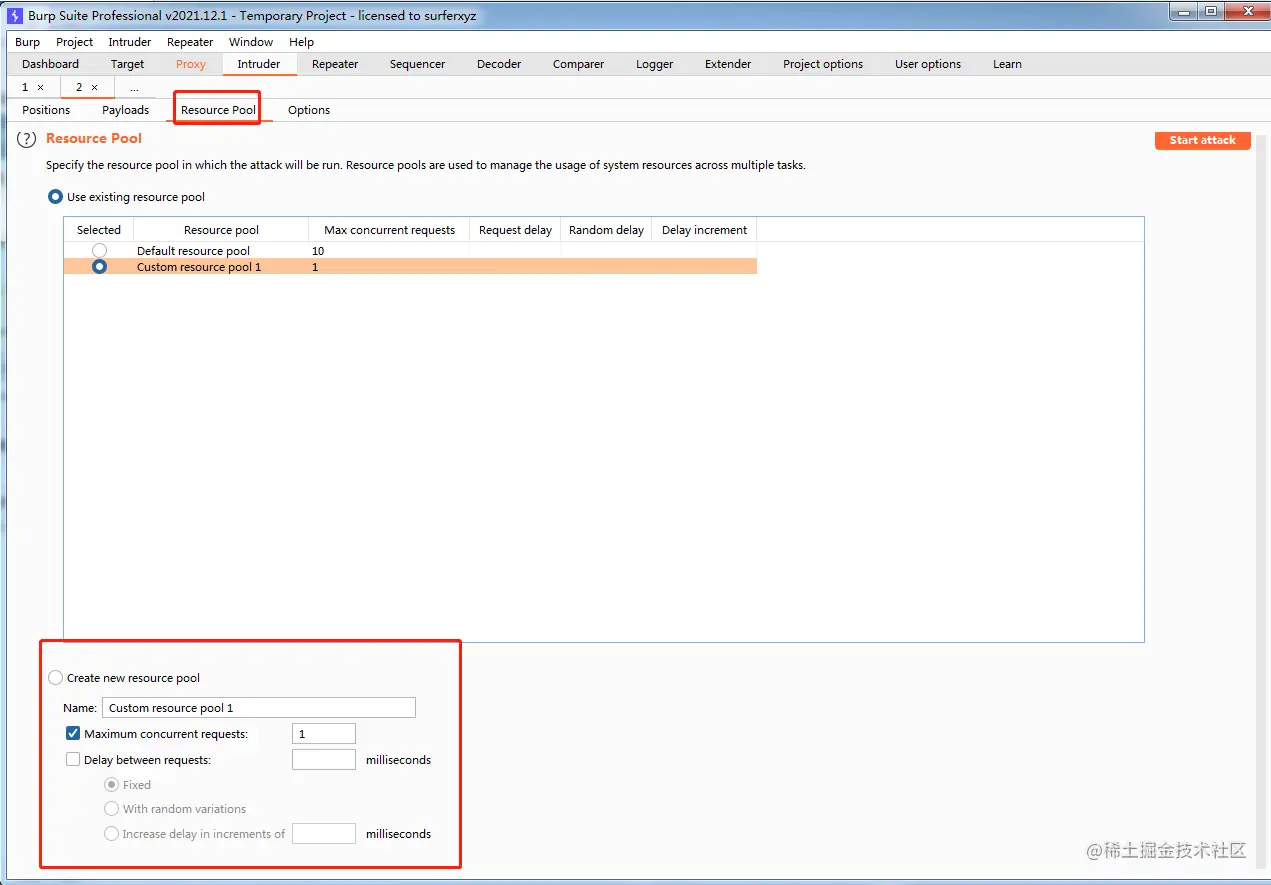The height and width of the screenshot is (885, 1271).
Task: Open the User options tab
Action: (x=928, y=64)
